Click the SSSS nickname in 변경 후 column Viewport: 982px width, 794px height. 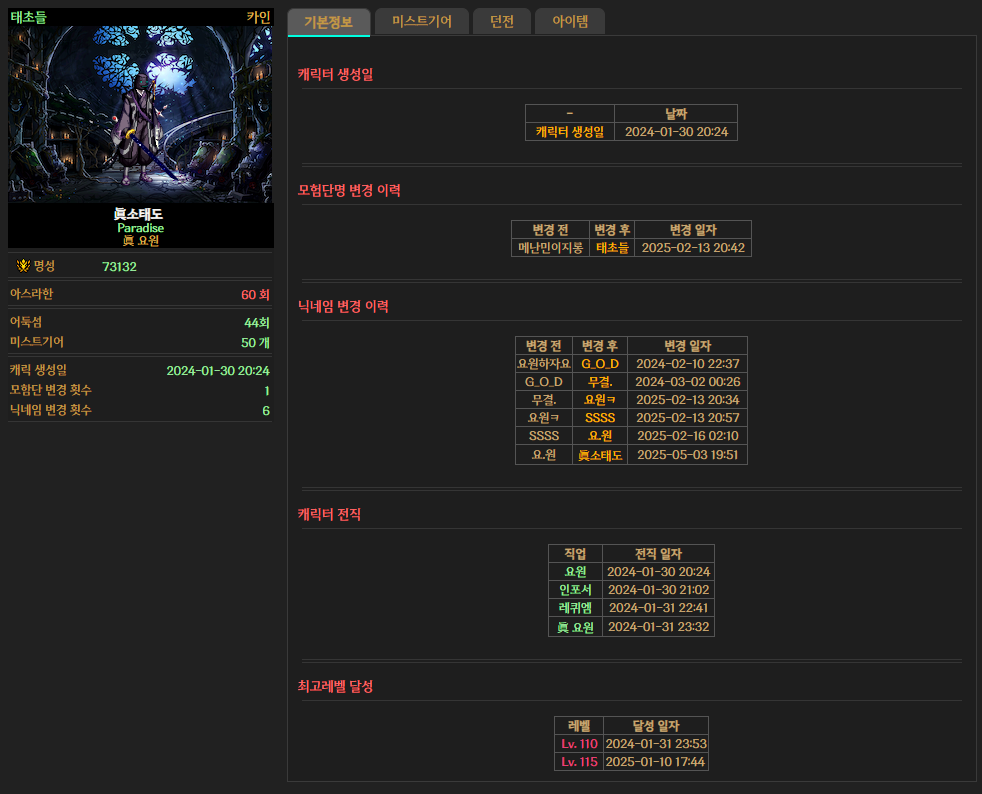[x=599, y=418]
